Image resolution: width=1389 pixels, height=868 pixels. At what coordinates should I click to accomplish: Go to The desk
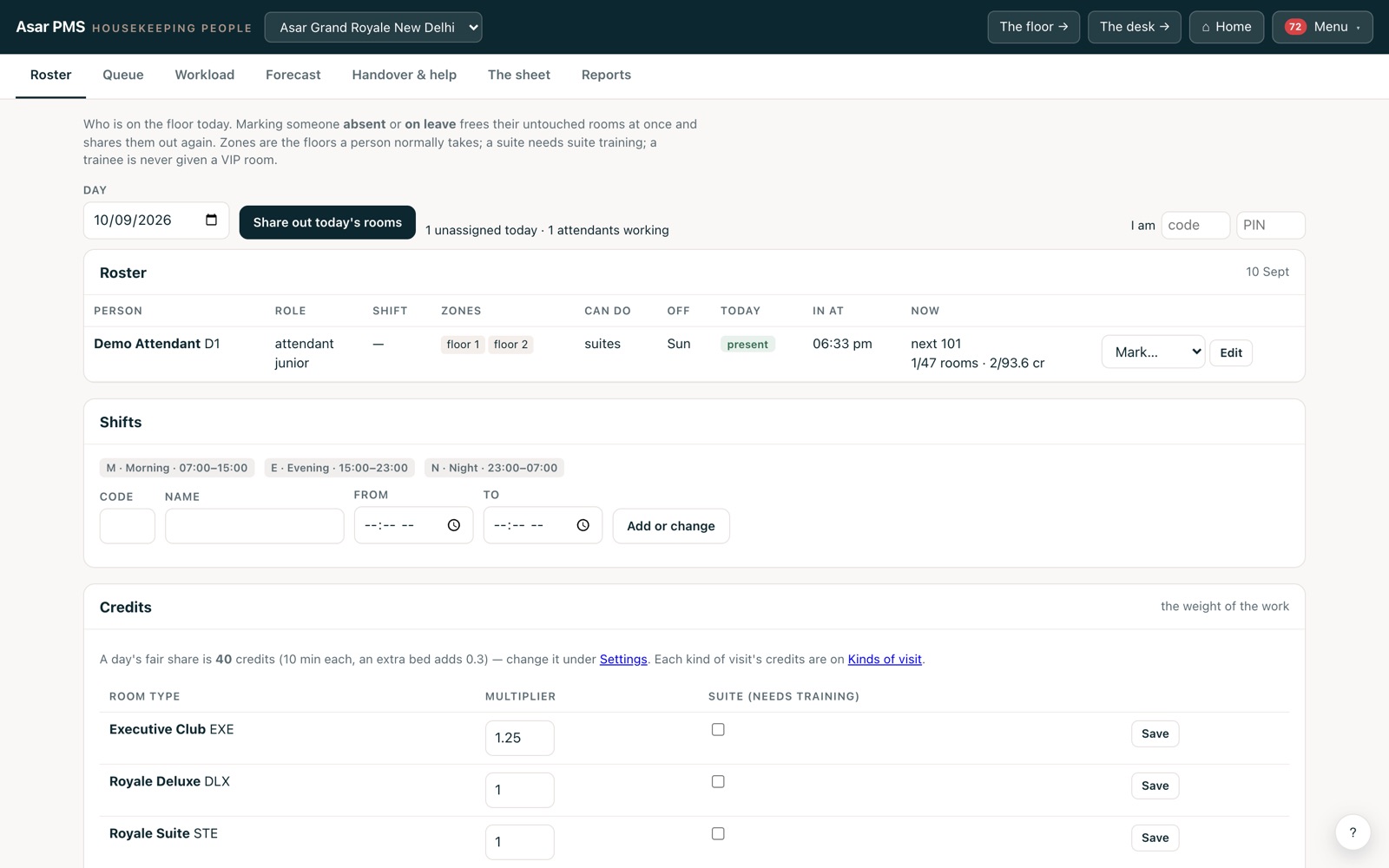click(1134, 27)
